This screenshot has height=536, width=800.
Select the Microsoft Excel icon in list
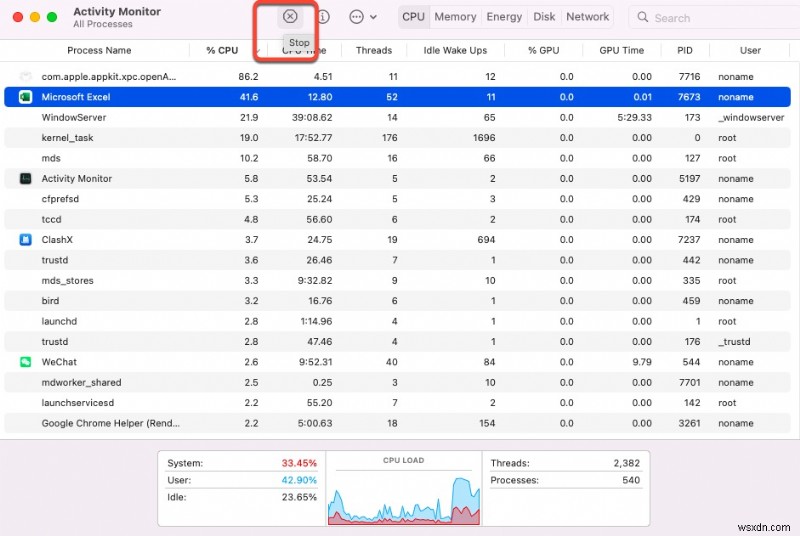point(26,97)
